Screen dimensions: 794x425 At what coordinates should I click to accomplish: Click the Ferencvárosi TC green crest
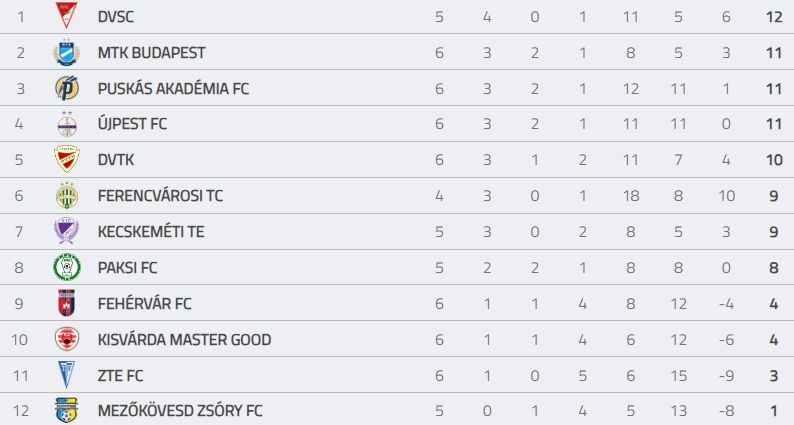[66, 196]
